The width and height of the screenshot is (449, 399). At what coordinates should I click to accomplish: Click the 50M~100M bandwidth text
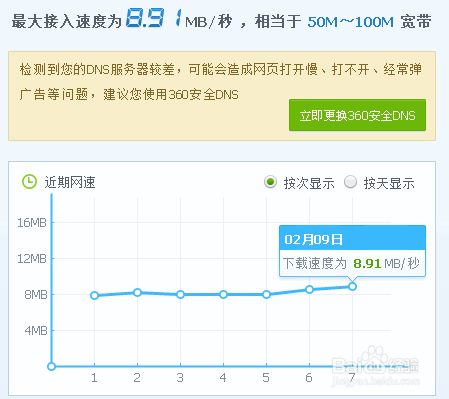click(350, 22)
